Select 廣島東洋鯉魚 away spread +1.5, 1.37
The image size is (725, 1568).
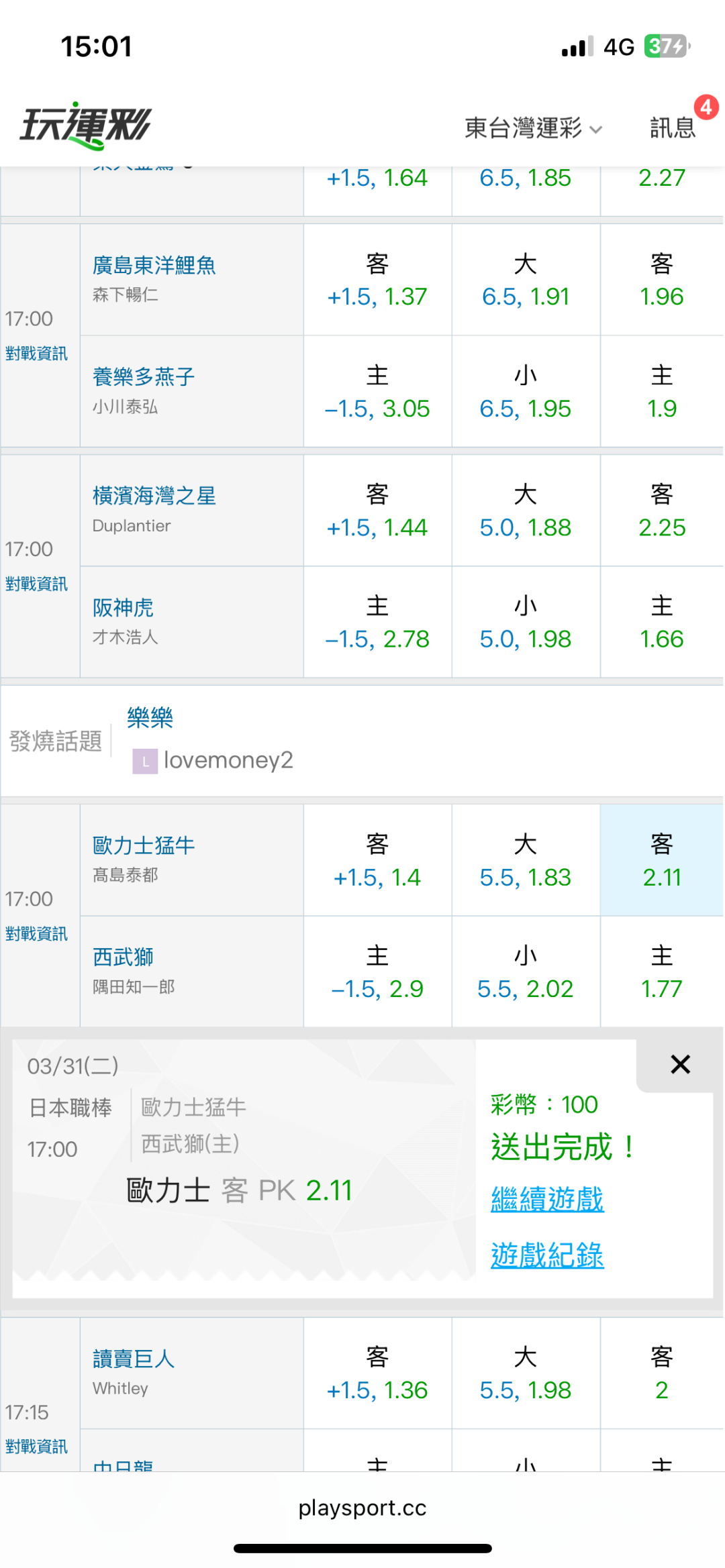(x=377, y=280)
